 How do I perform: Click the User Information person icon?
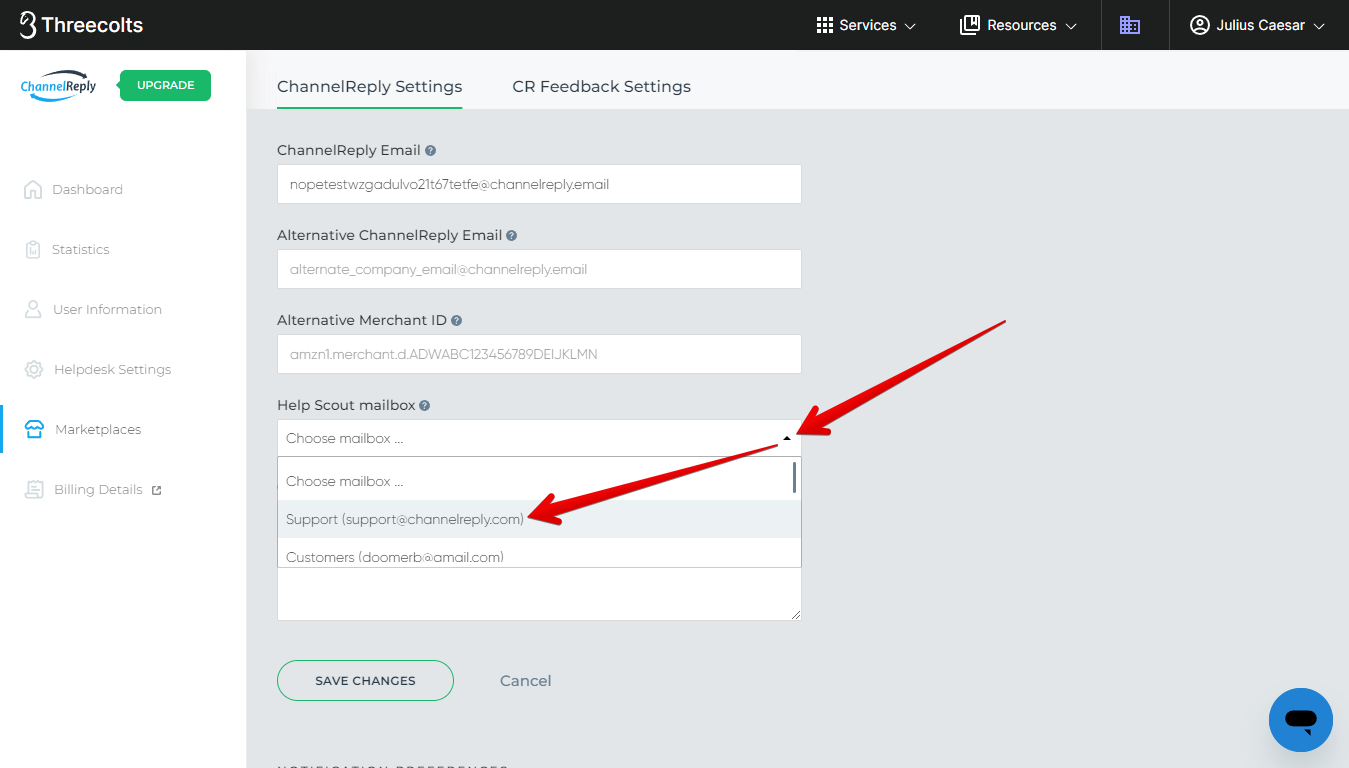tap(33, 309)
